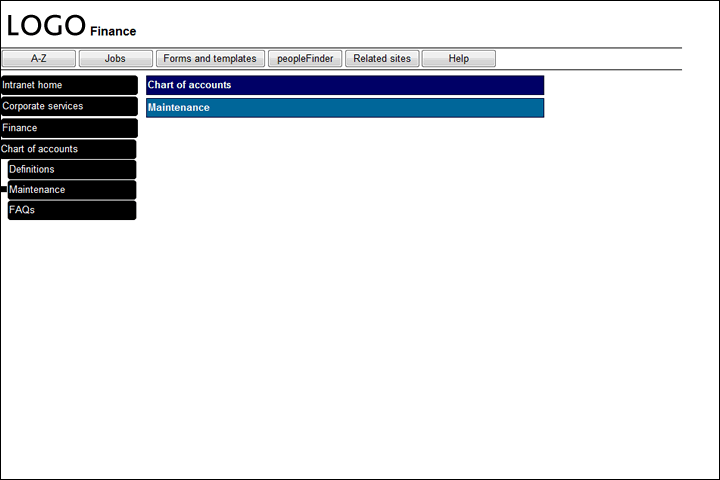Go to the Jobs page

coord(115,59)
